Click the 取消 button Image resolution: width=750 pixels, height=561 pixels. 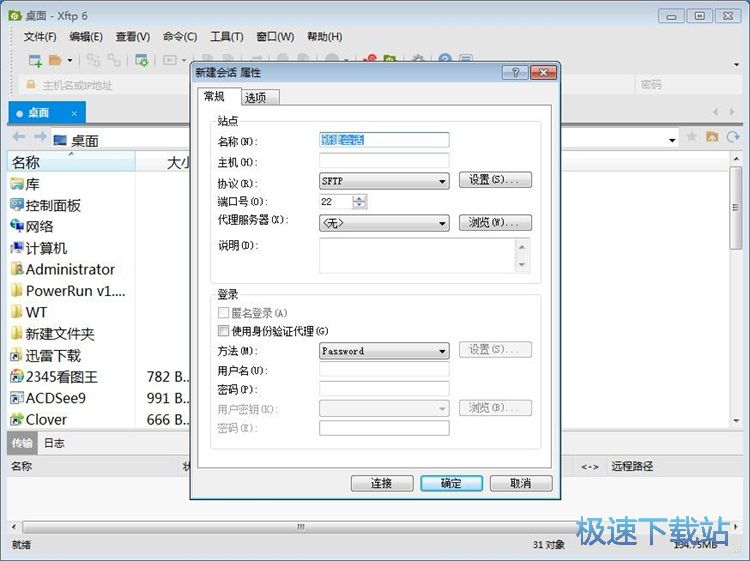point(521,483)
